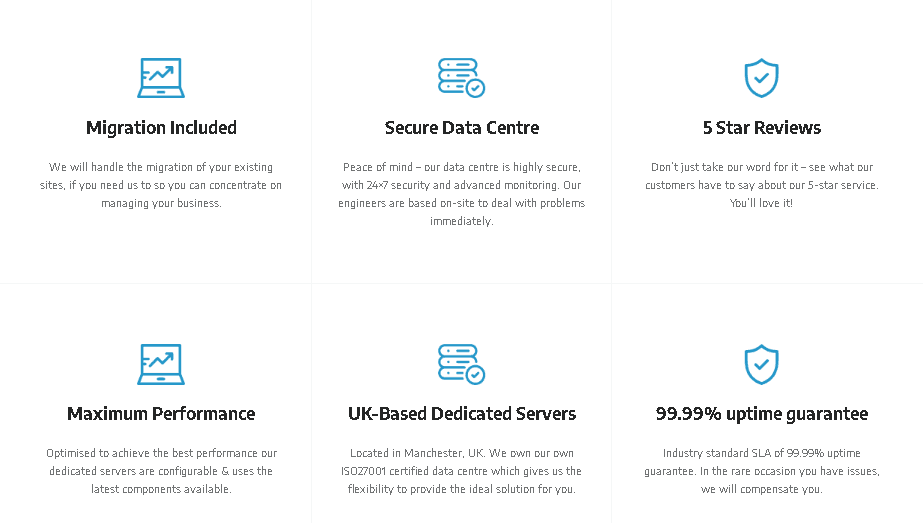
Task: Click the Peace of mind data centre paragraph
Action: [x=462, y=194]
